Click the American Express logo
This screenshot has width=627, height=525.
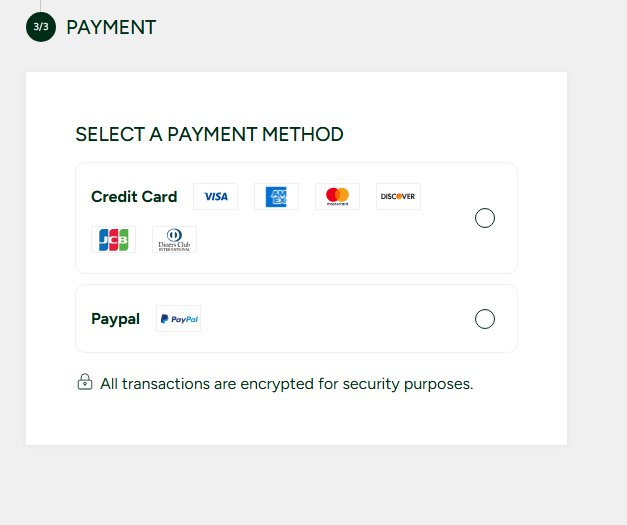pos(276,197)
